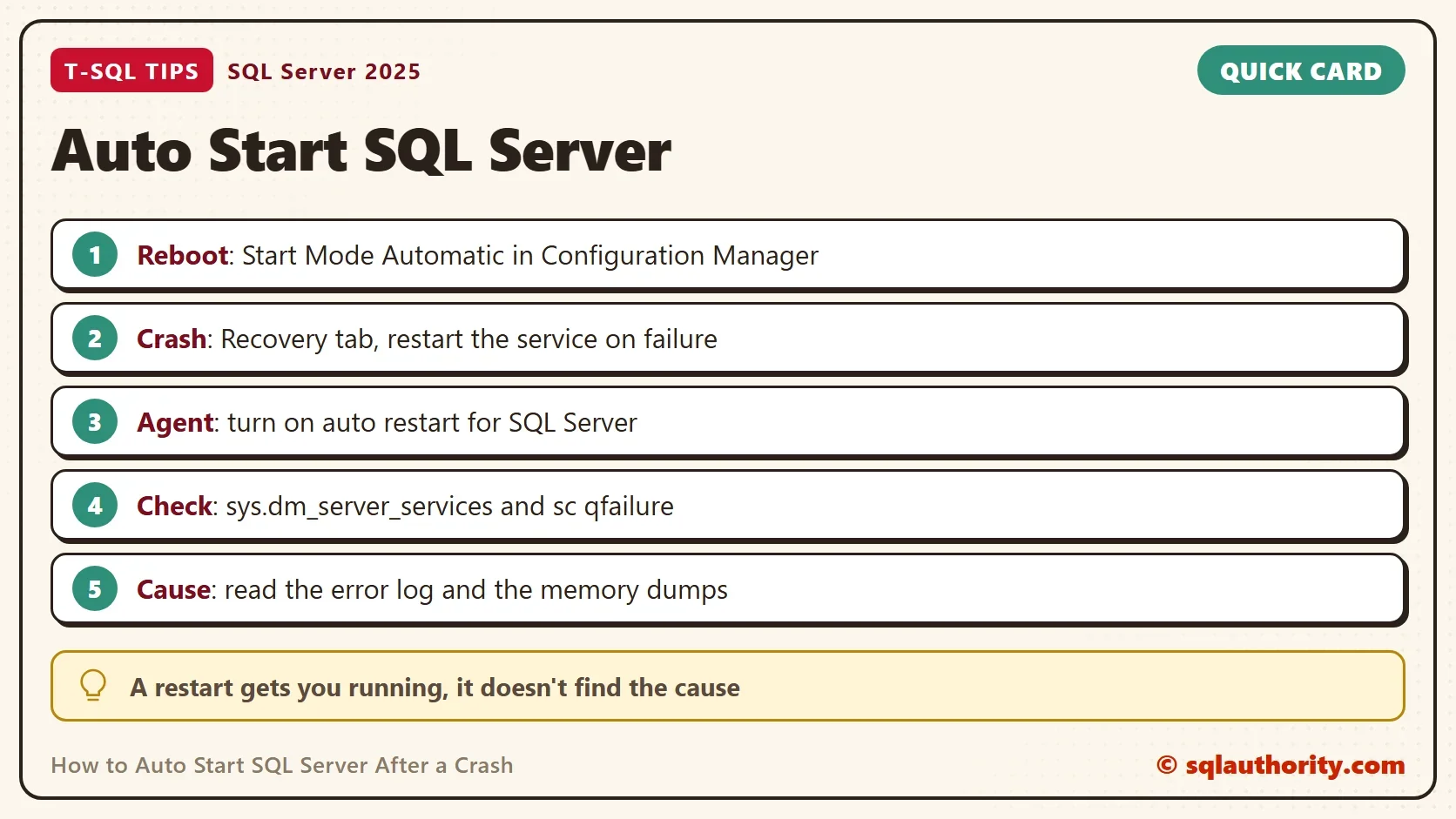Click the 'A restart gets you running' tip

pos(728,686)
